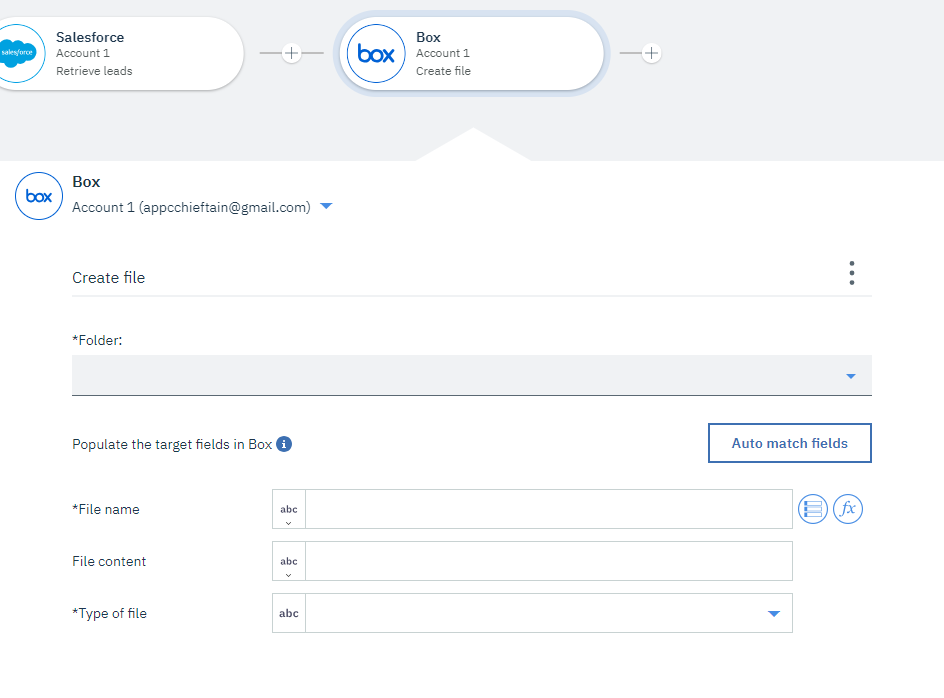Focus the File name input field
Screen dimensions: 944x698
coord(548,509)
